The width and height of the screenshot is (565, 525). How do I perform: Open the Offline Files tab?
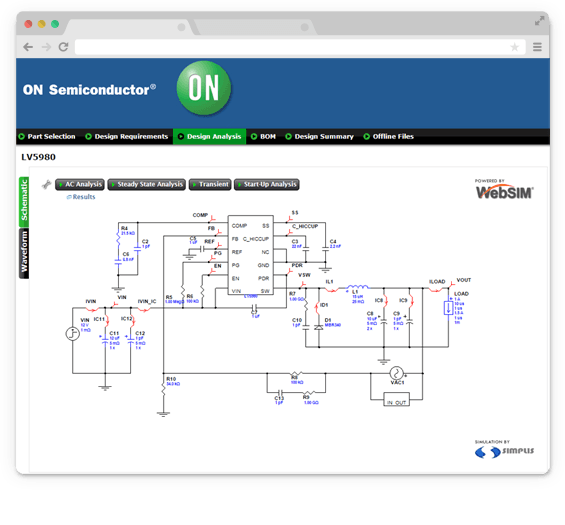pos(389,137)
